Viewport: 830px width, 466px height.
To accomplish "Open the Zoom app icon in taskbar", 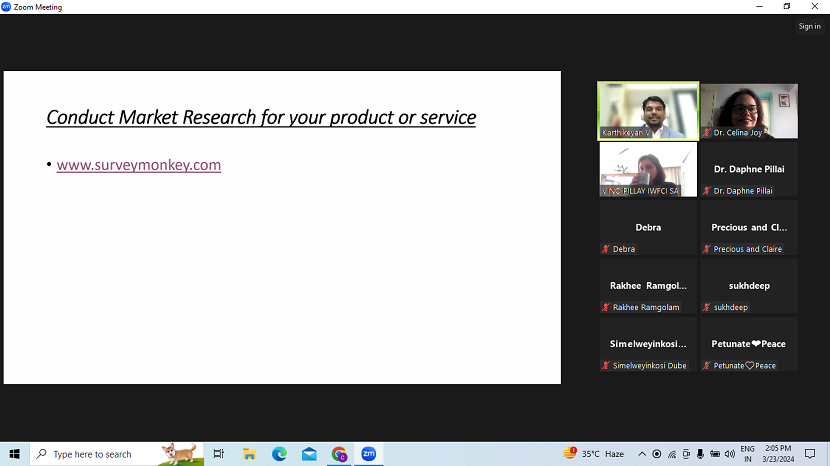I will (368, 454).
